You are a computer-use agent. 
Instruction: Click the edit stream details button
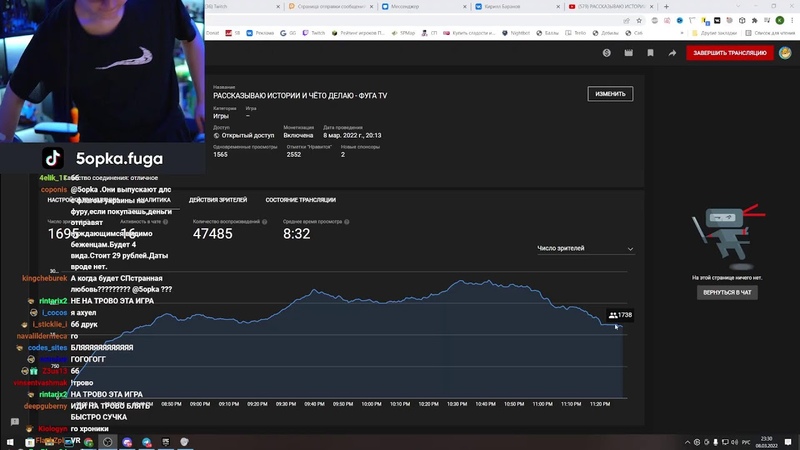click(x=610, y=94)
